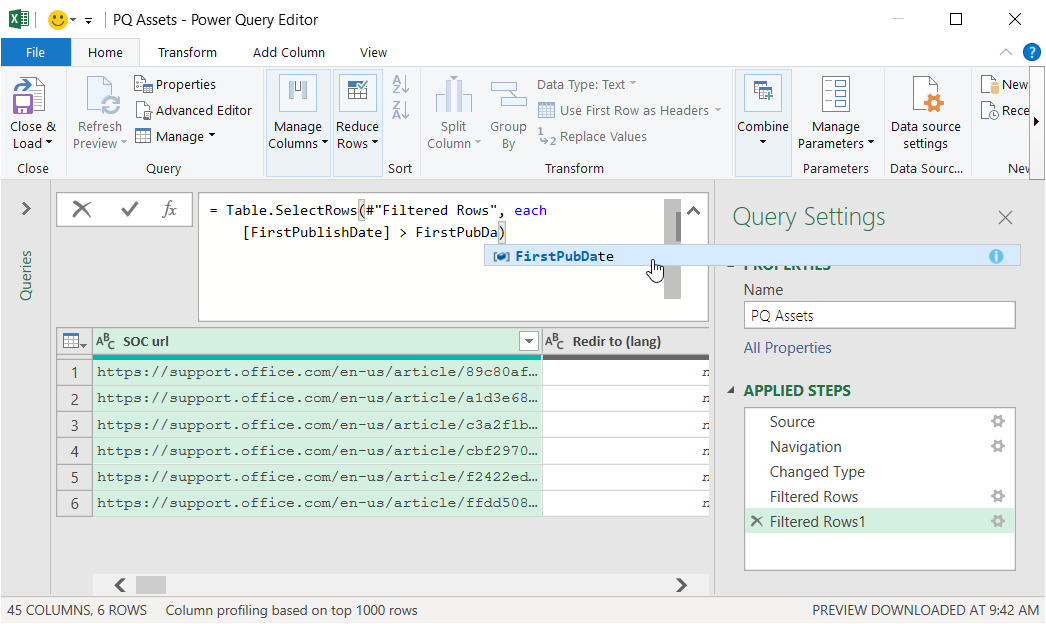Open the Source step settings gear
Viewport: 1046px width, 624px height.
[997, 421]
